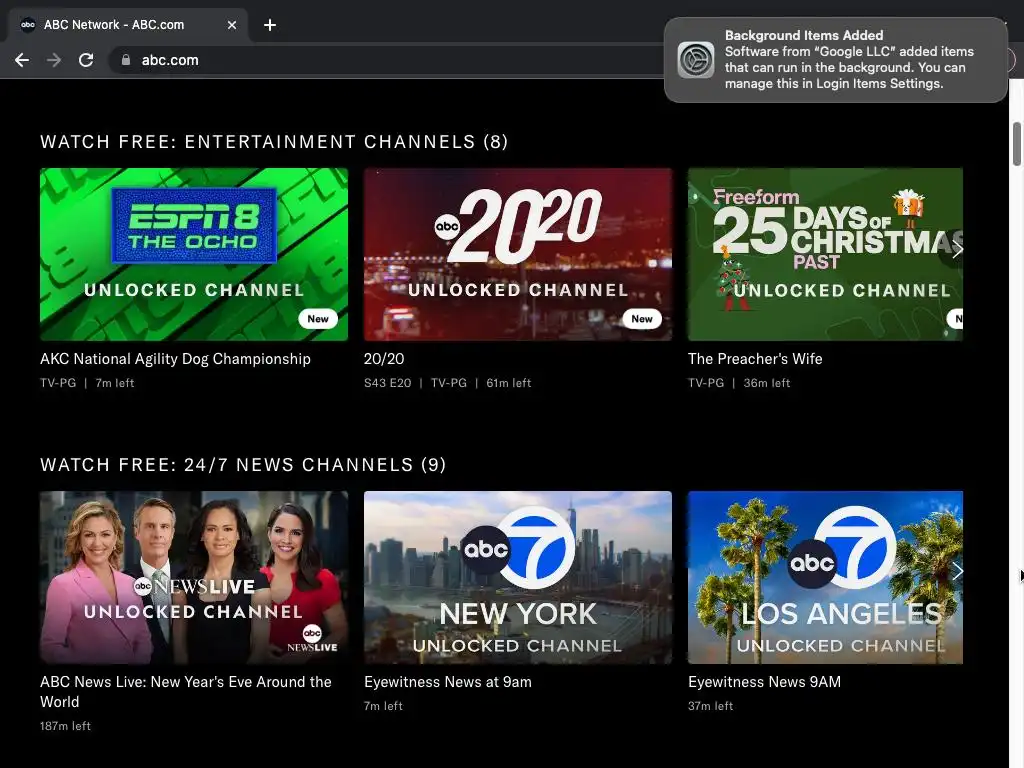1024x768 pixels.
Task: Click the 20/20 show title link
Action: pos(384,359)
